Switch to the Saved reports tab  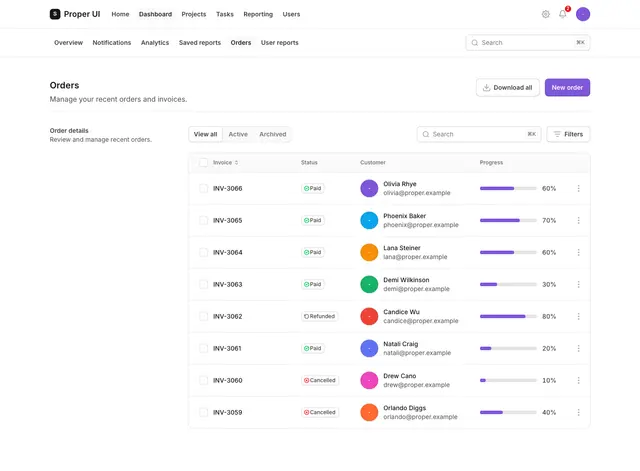[x=200, y=42]
